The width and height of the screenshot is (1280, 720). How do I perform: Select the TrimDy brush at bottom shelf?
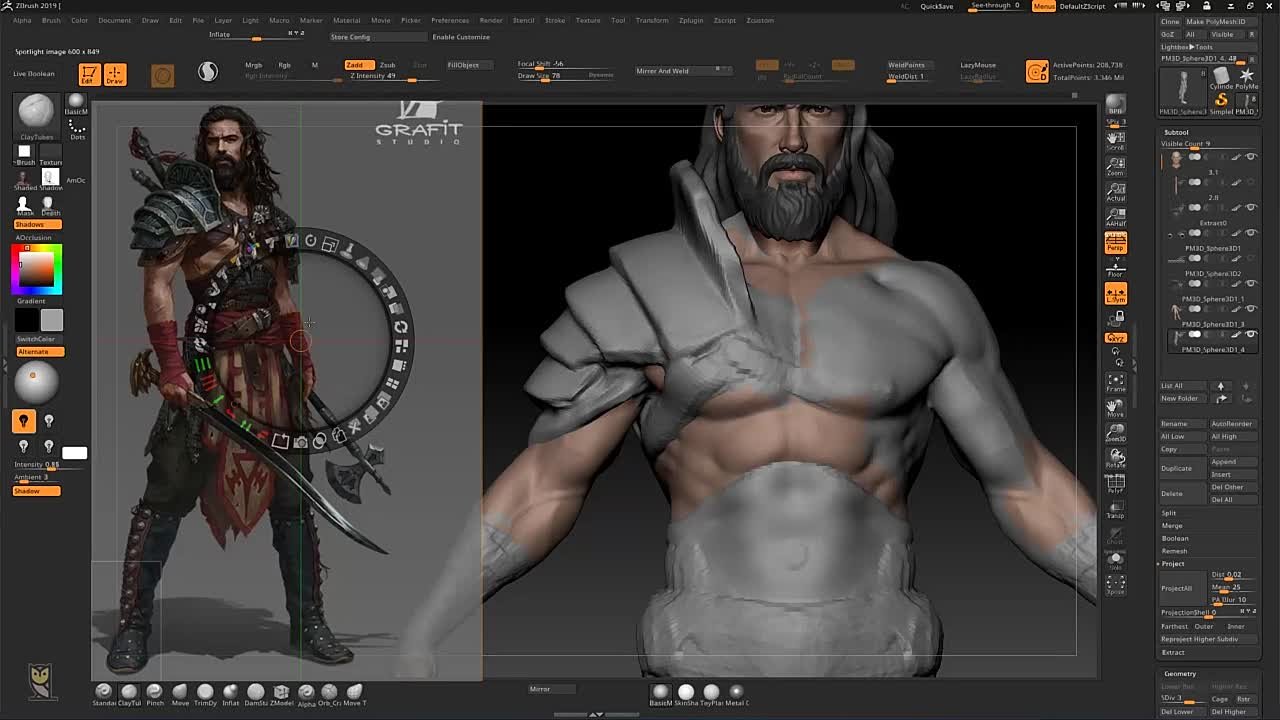(x=205, y=694)
